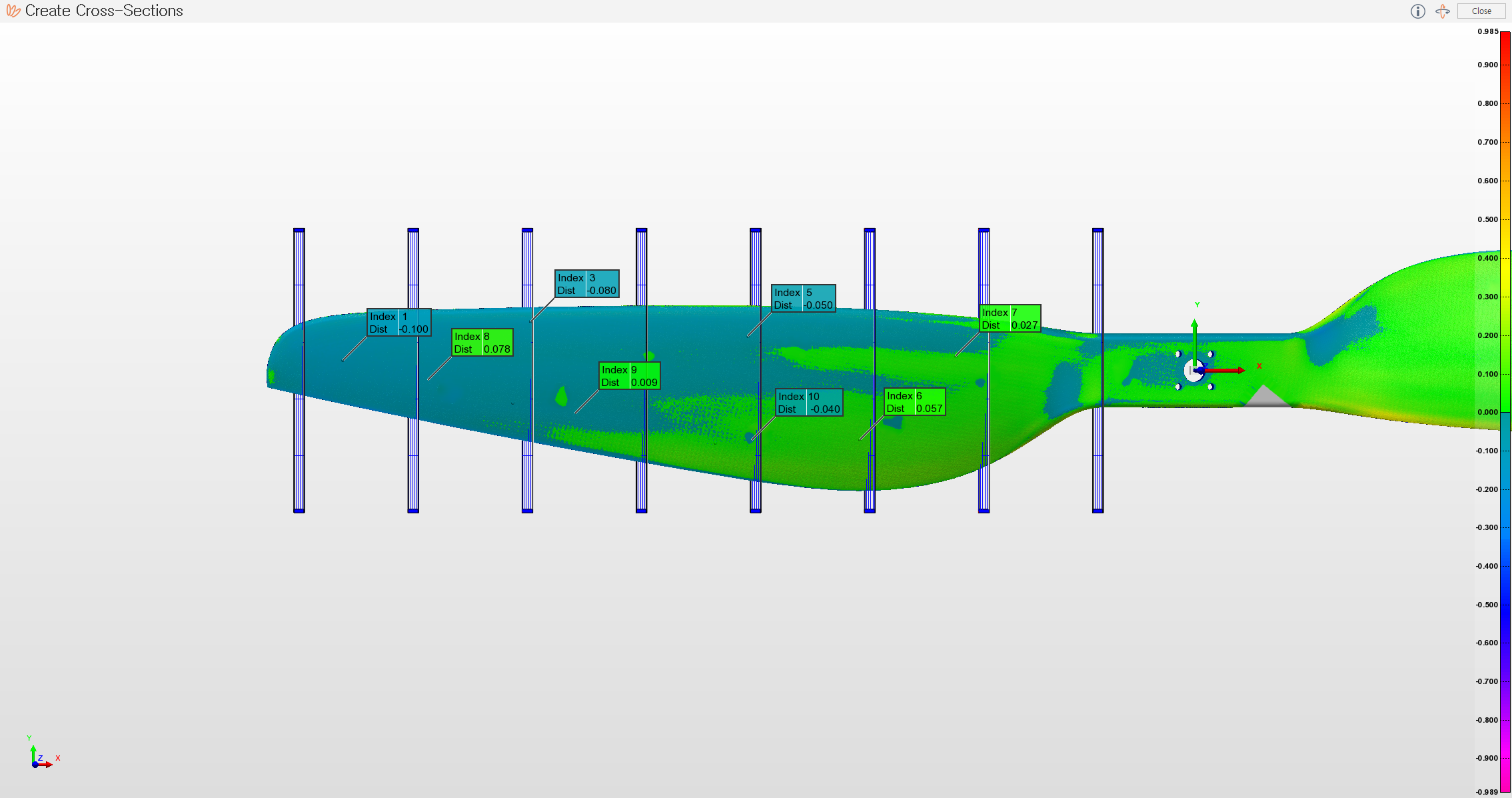Click the red X-axis arrow of the manipulator
Image resolution: width=1512 pixels, height=798 pixels.
point(1226,370)
